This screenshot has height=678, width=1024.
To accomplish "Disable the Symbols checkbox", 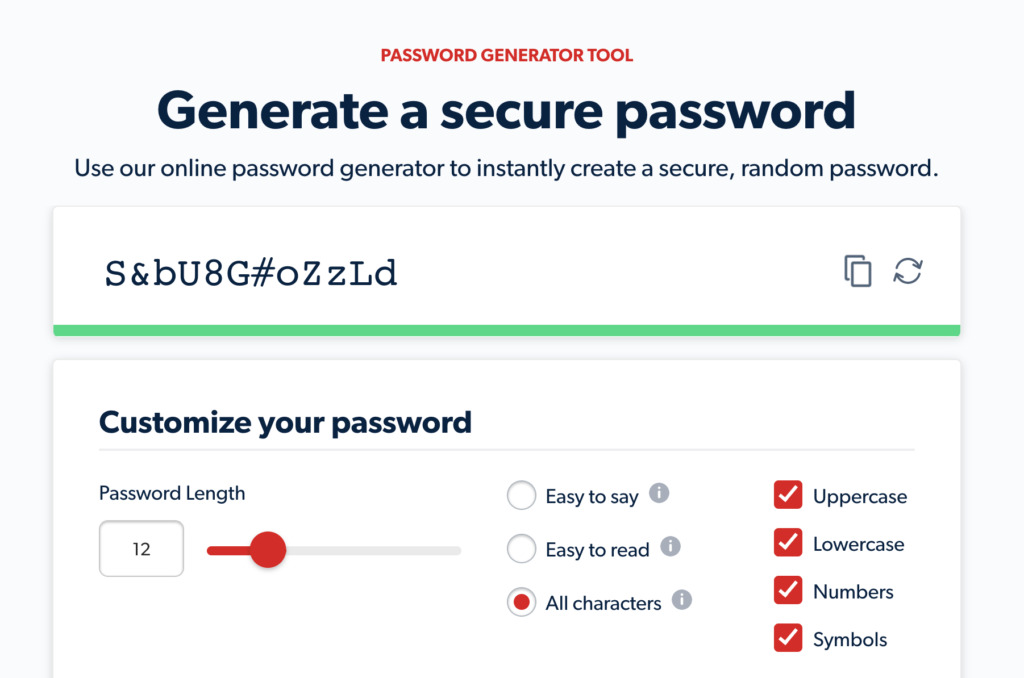I will click(x=788, y=638).
